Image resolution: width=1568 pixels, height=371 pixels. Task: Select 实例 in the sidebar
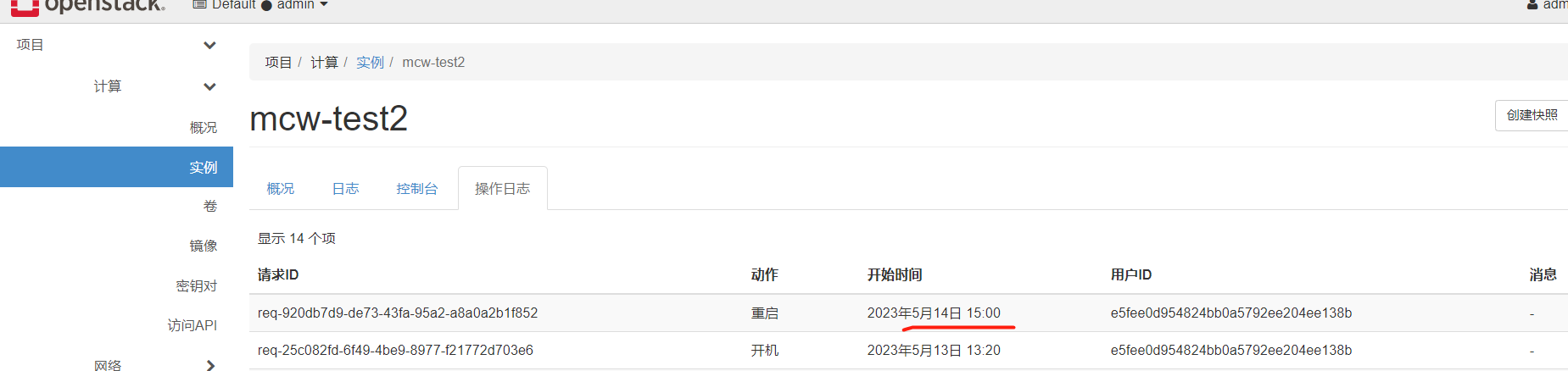[203, 167]
